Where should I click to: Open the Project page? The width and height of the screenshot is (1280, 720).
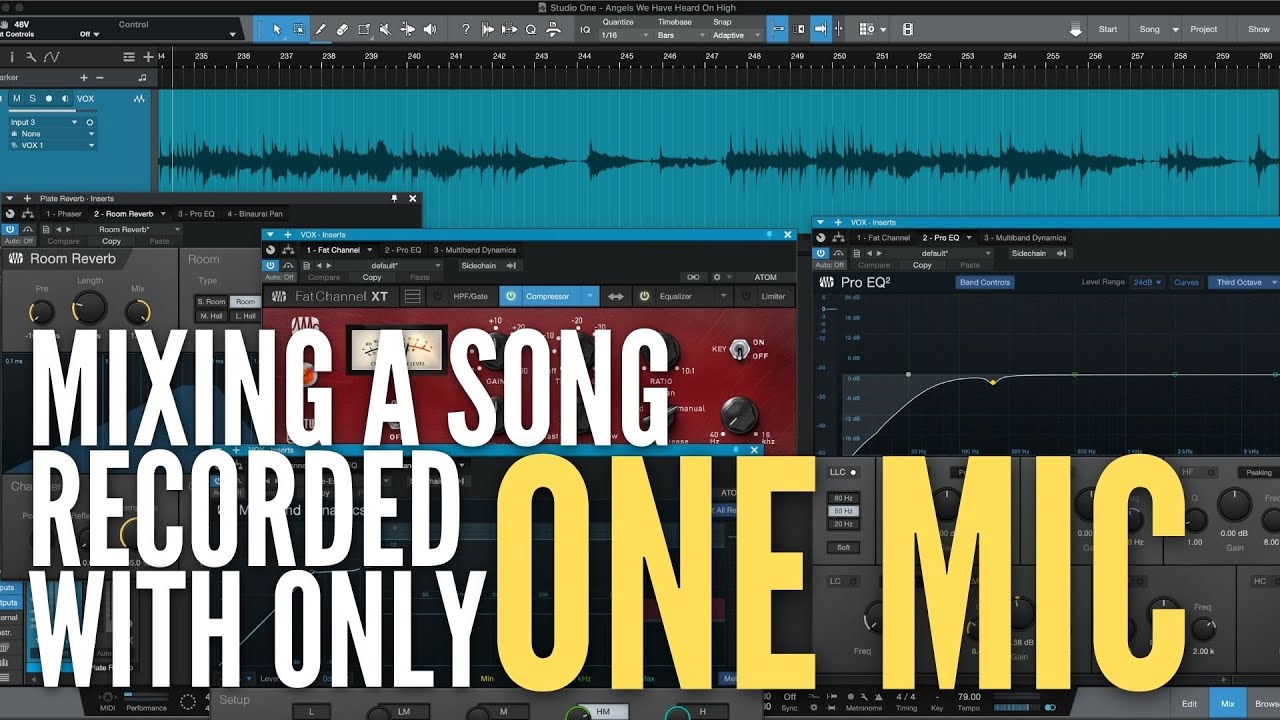point(1204,29)
